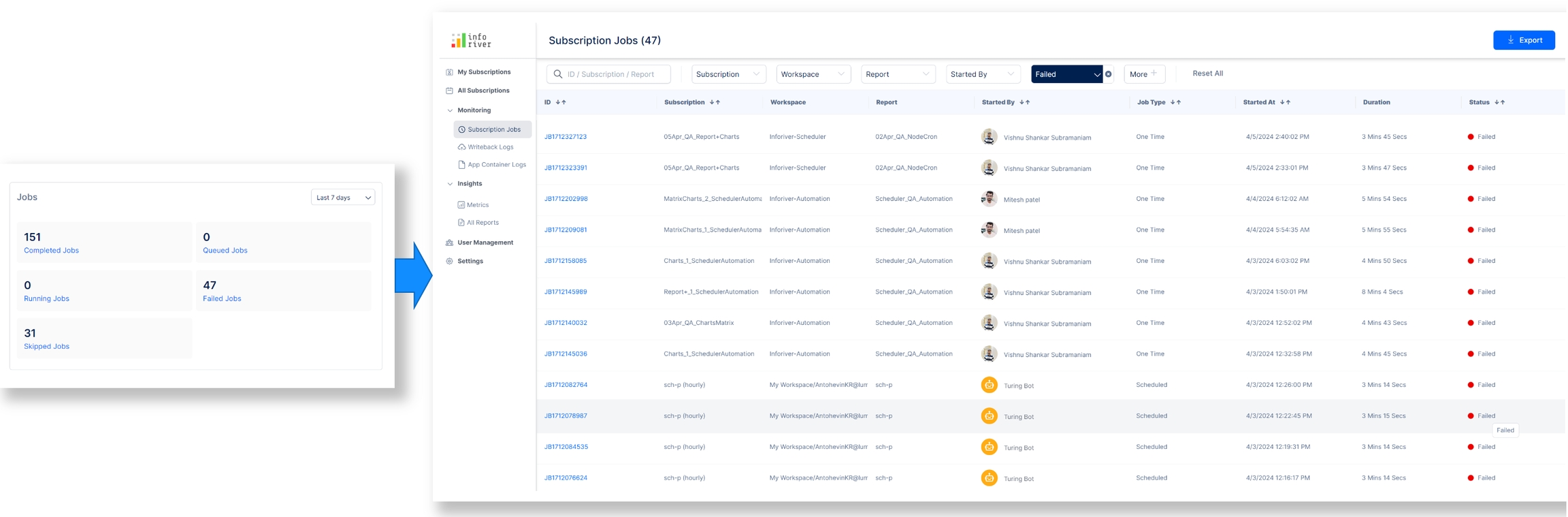Open the Last 7 days dropdown
The image size is (1568, 517).
(x=343, y=198)
